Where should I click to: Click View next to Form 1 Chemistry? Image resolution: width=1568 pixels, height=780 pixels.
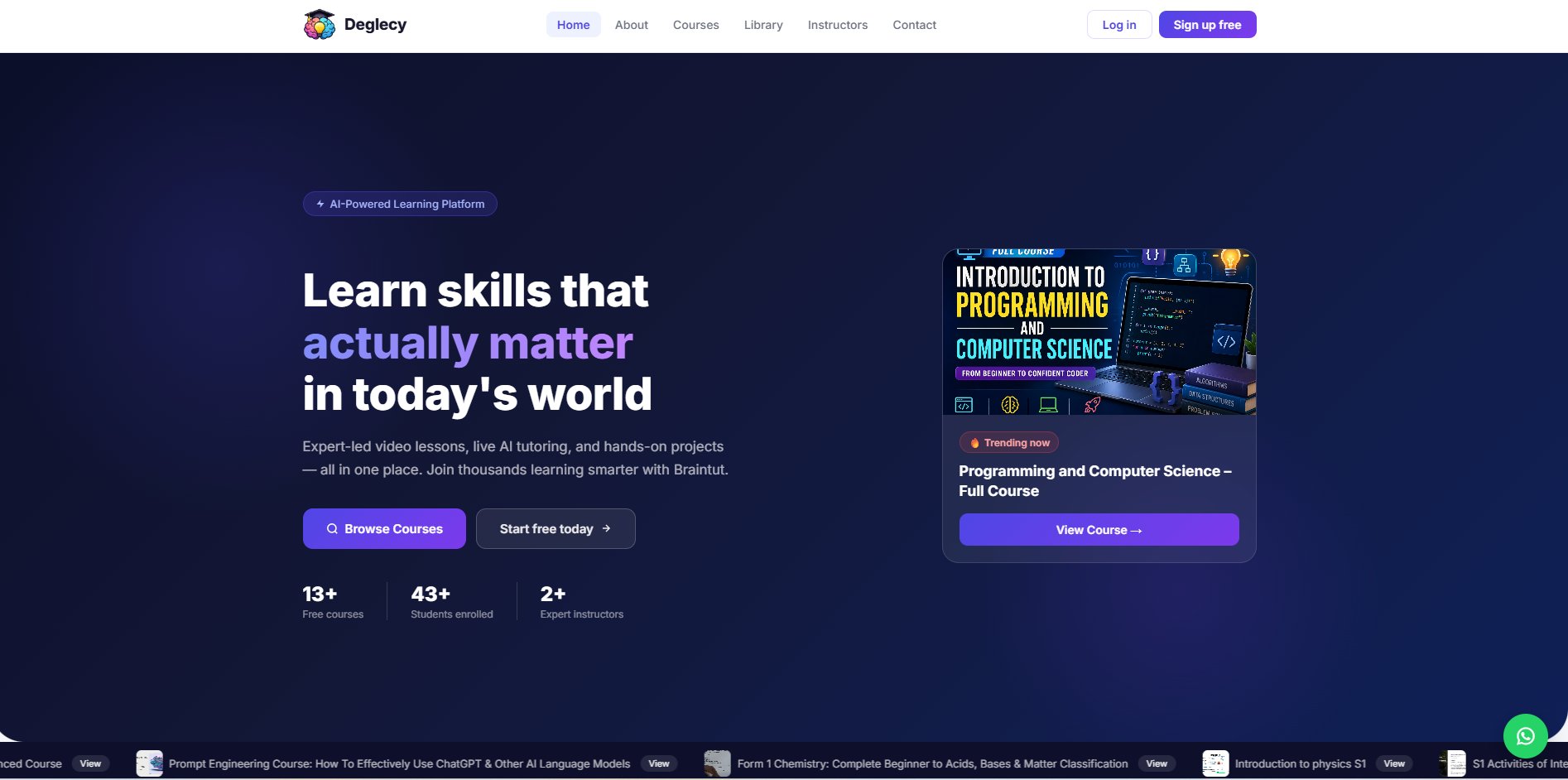pyautogui.click(x=1157, y=763)
